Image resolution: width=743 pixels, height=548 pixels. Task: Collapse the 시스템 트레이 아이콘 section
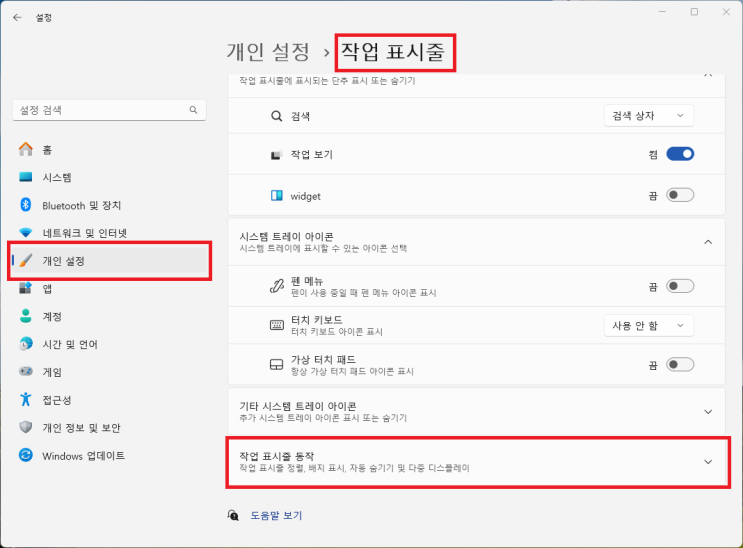708,242
